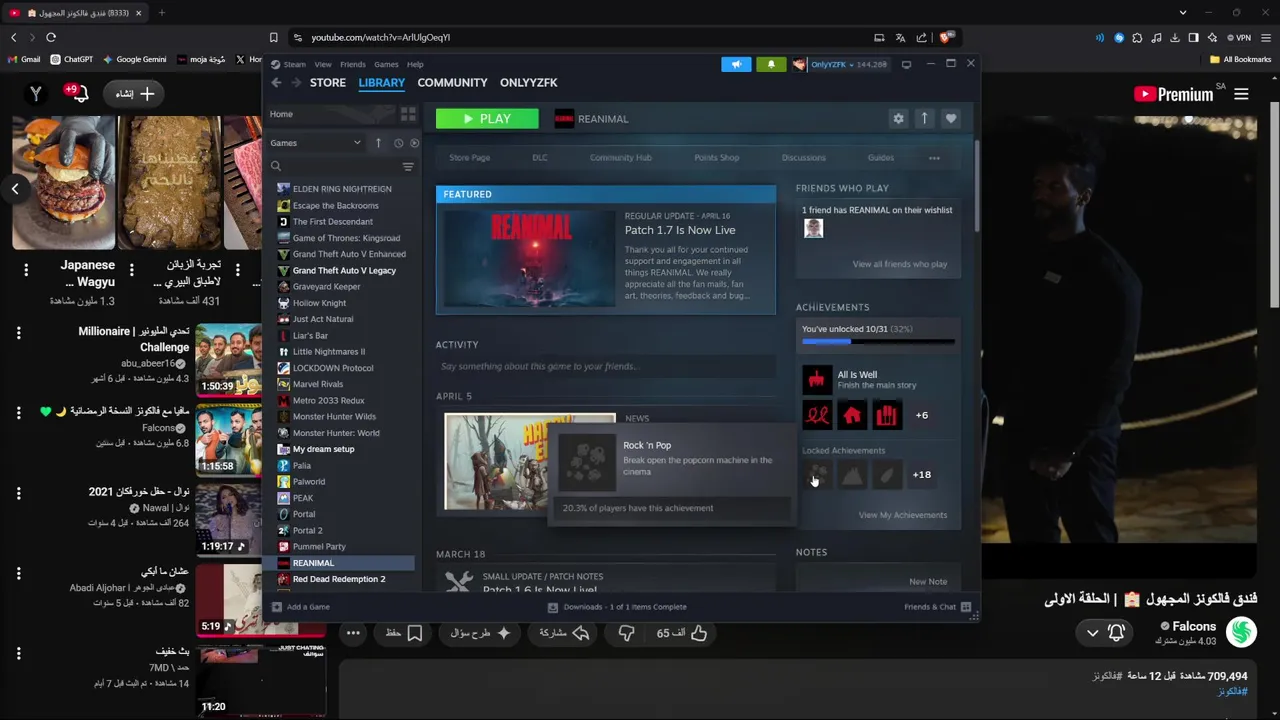Open the COMMUNITY tab in Steam

pyautogui.click(x=452, y=83)
